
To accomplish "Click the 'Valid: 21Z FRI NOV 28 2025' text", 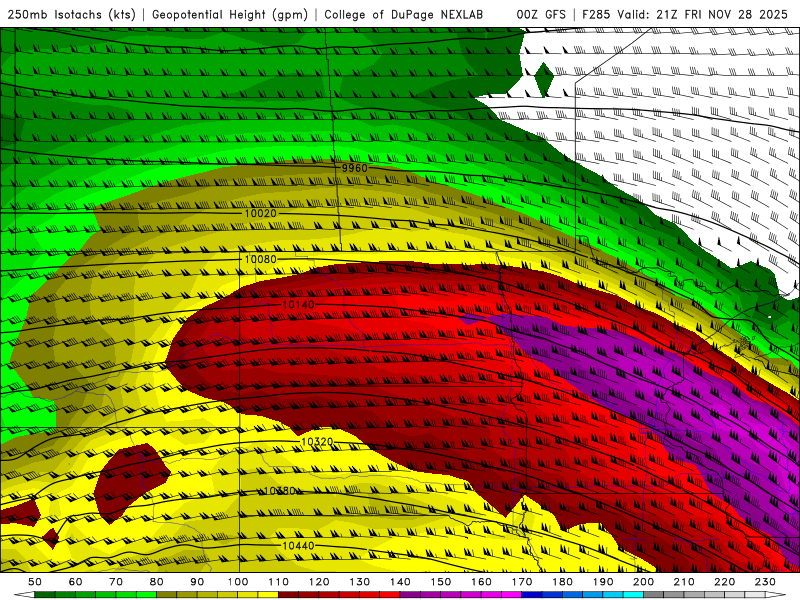I will [703, 14].
